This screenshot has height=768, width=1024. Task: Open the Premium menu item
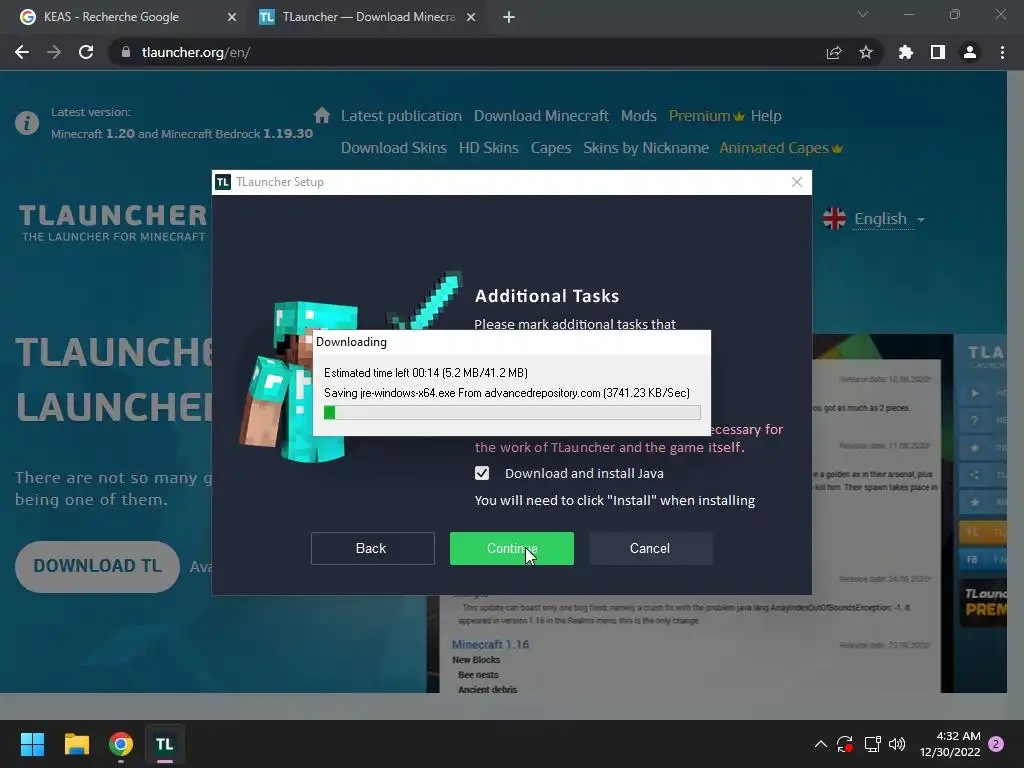click(706, 116)
